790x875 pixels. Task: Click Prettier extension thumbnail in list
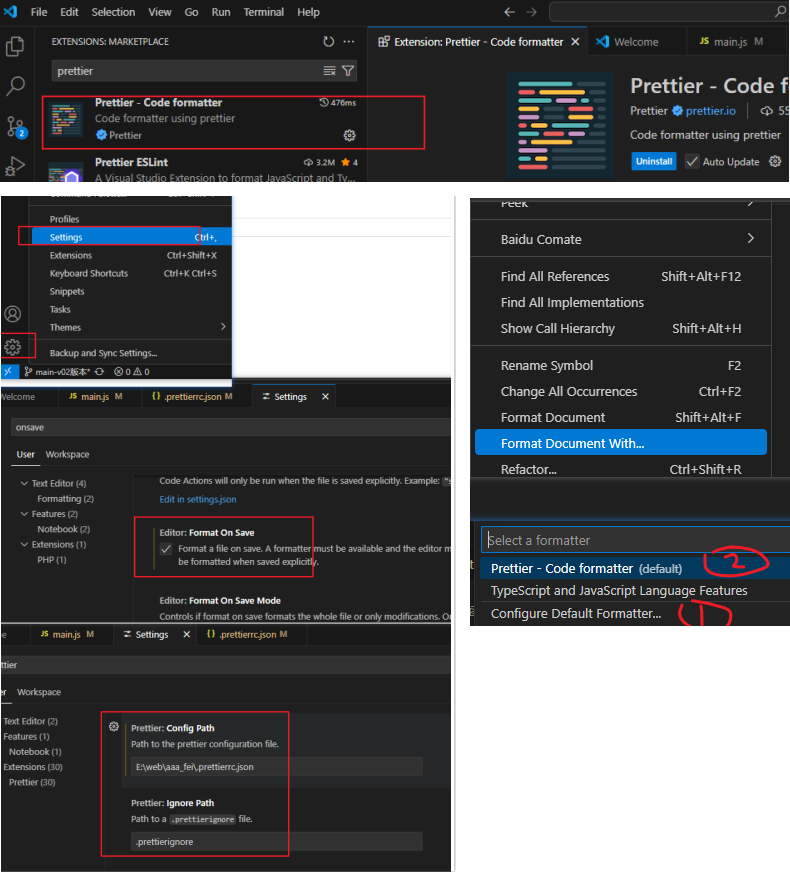tap(67, 119)
